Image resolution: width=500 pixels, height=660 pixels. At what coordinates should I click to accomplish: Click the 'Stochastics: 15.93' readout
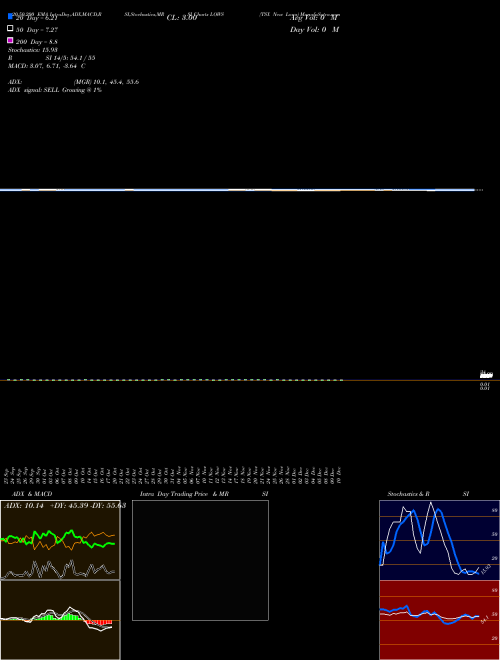click(33, 50)
